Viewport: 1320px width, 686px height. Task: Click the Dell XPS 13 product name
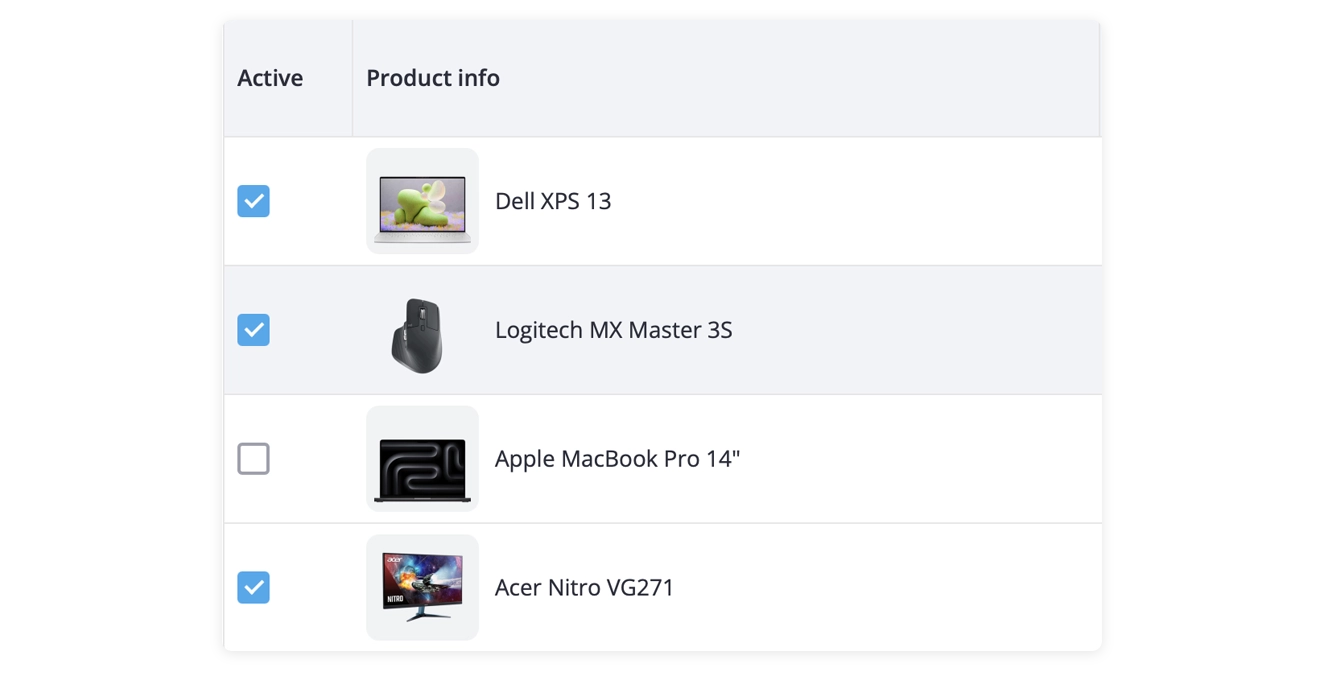(x=553, y=201)
